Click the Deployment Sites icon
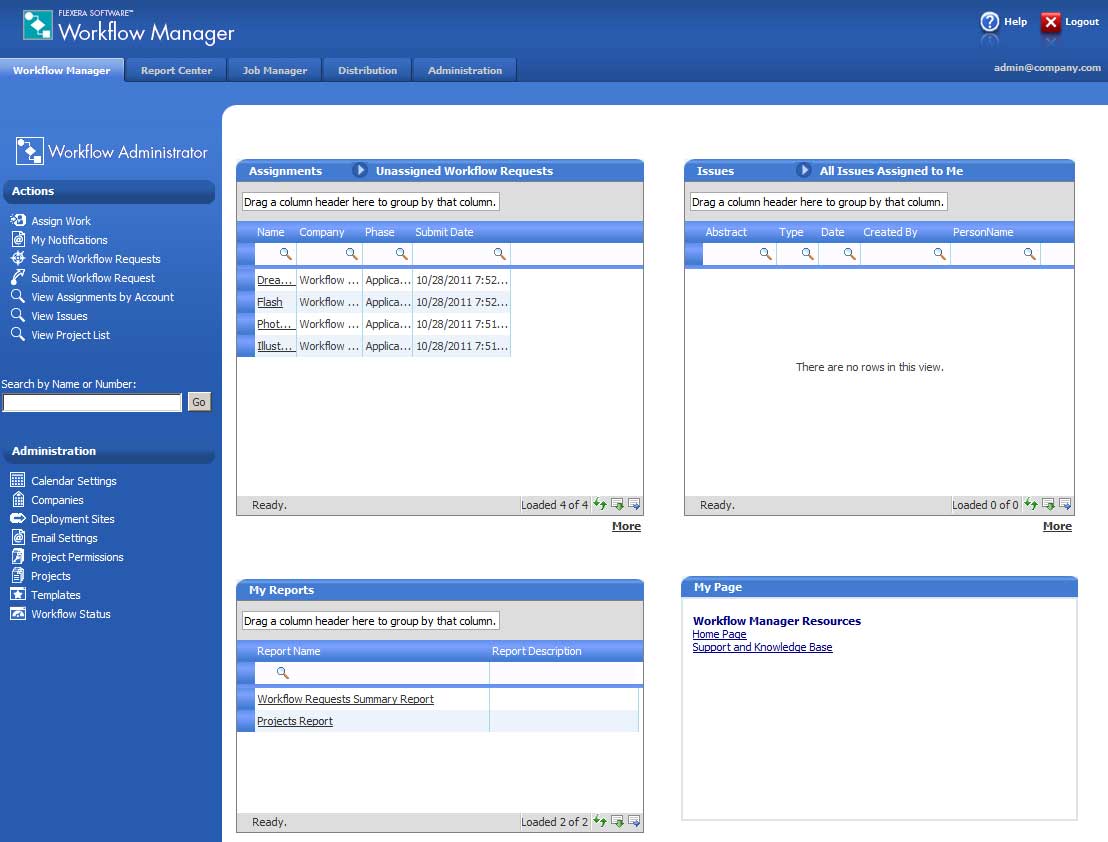Viewport: 1108px width, 842px height. (18, 518)
